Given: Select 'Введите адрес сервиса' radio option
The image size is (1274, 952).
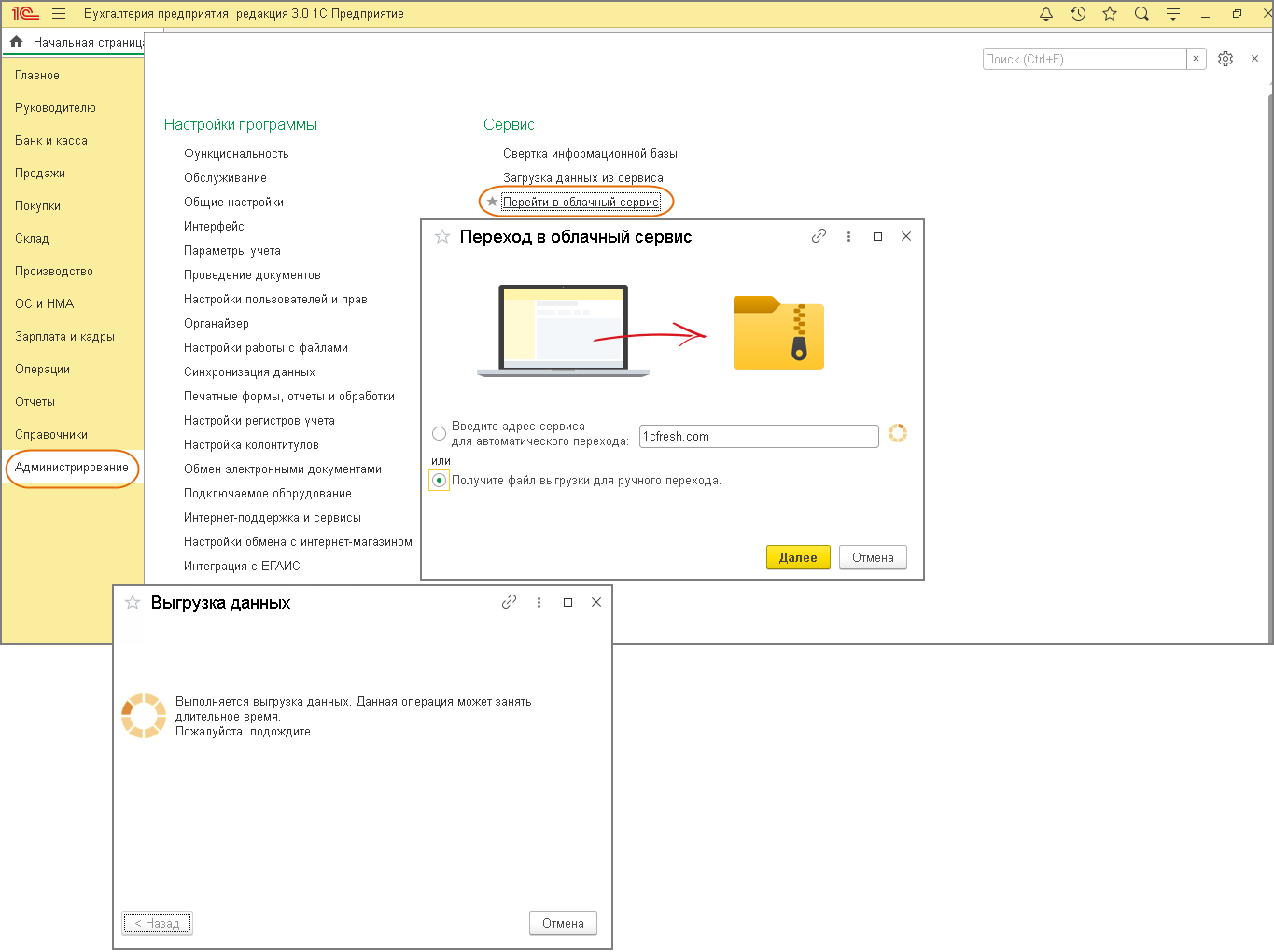Looking at the screenshot, I should (439, 434).
